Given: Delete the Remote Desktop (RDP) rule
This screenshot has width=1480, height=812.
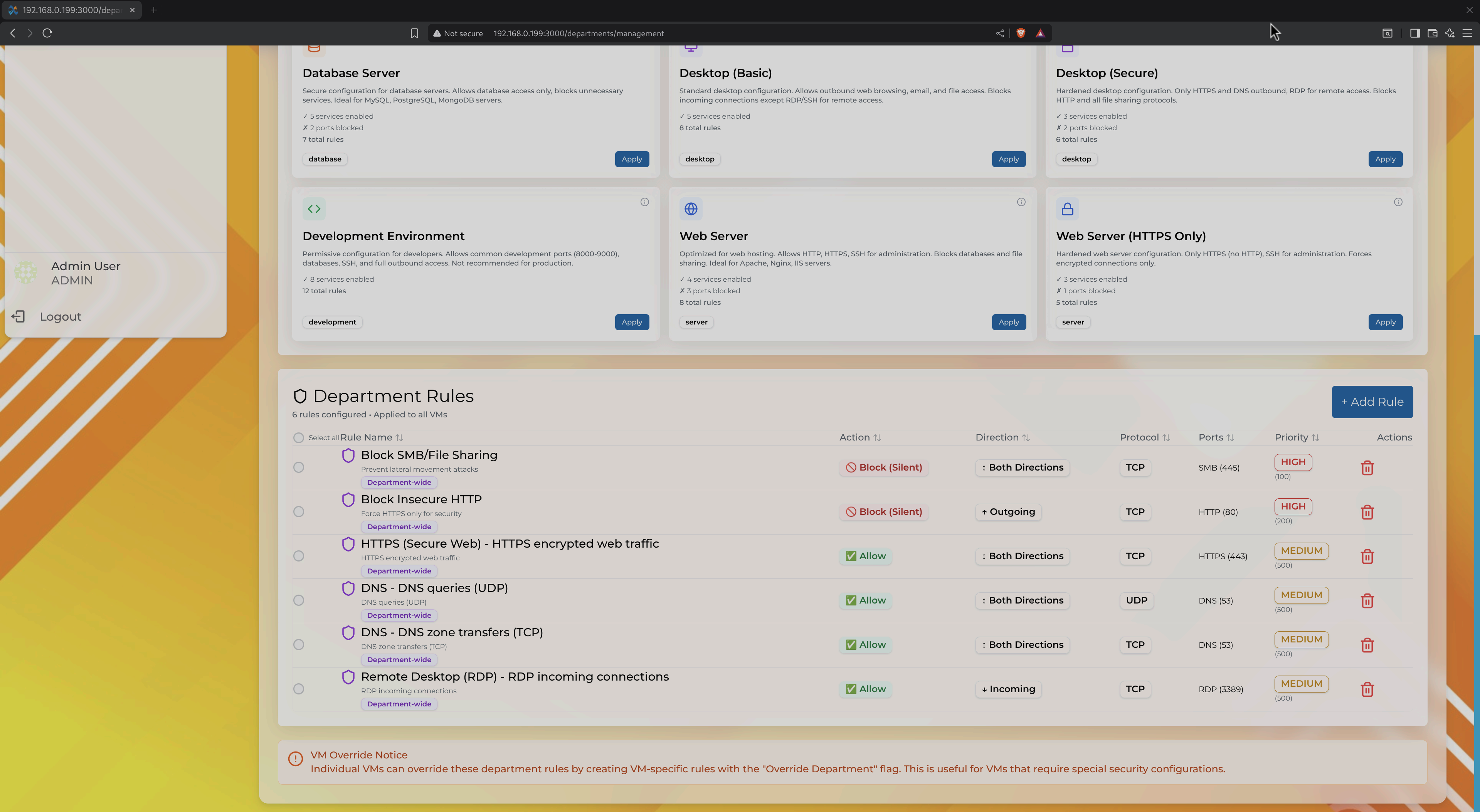Looking at the screenshot, I should click(x=1367, y=689).
